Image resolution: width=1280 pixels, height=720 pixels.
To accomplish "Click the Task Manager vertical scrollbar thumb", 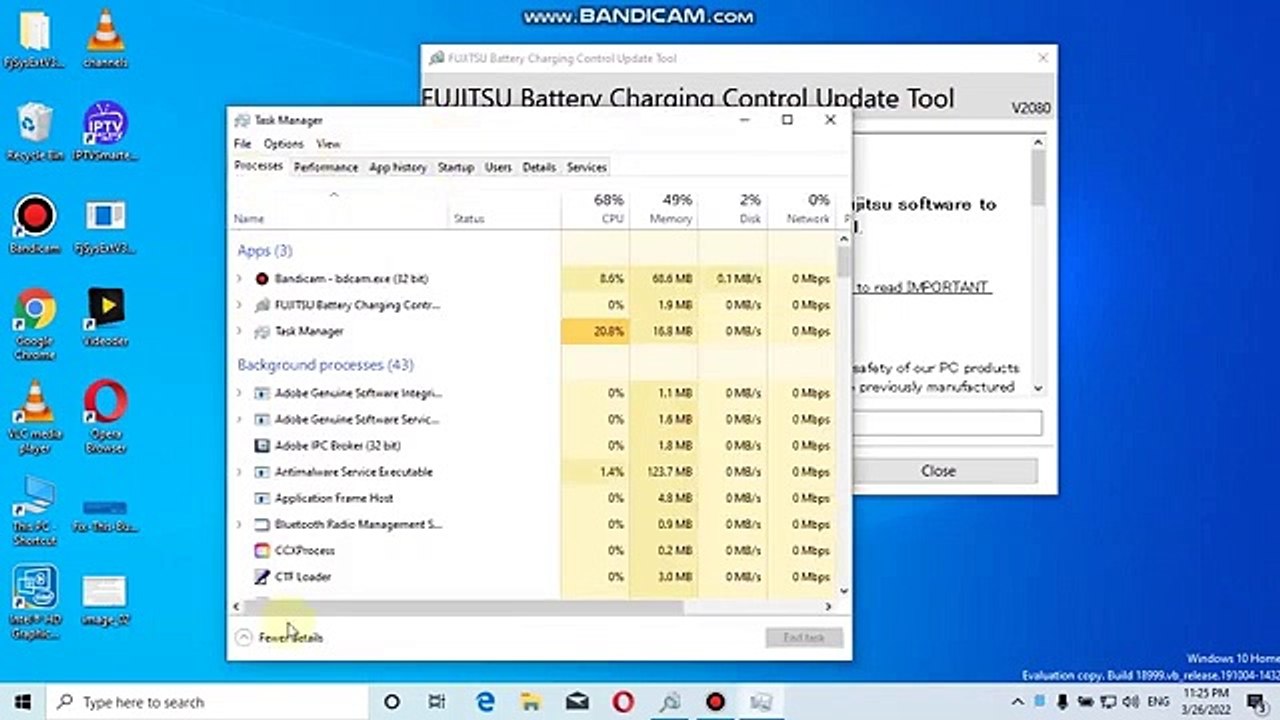I will [844, 261].
